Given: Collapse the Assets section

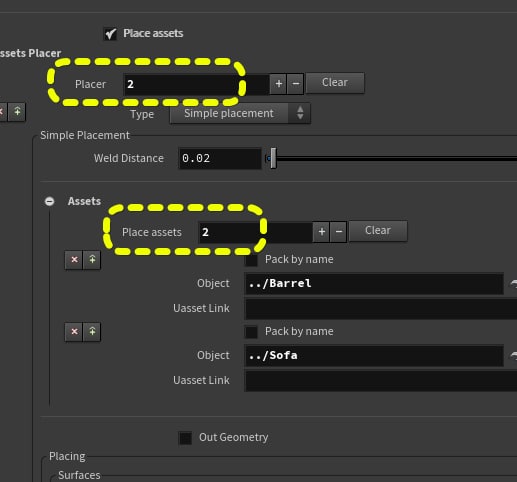Looking at the screenshot, I should point(50,201).
